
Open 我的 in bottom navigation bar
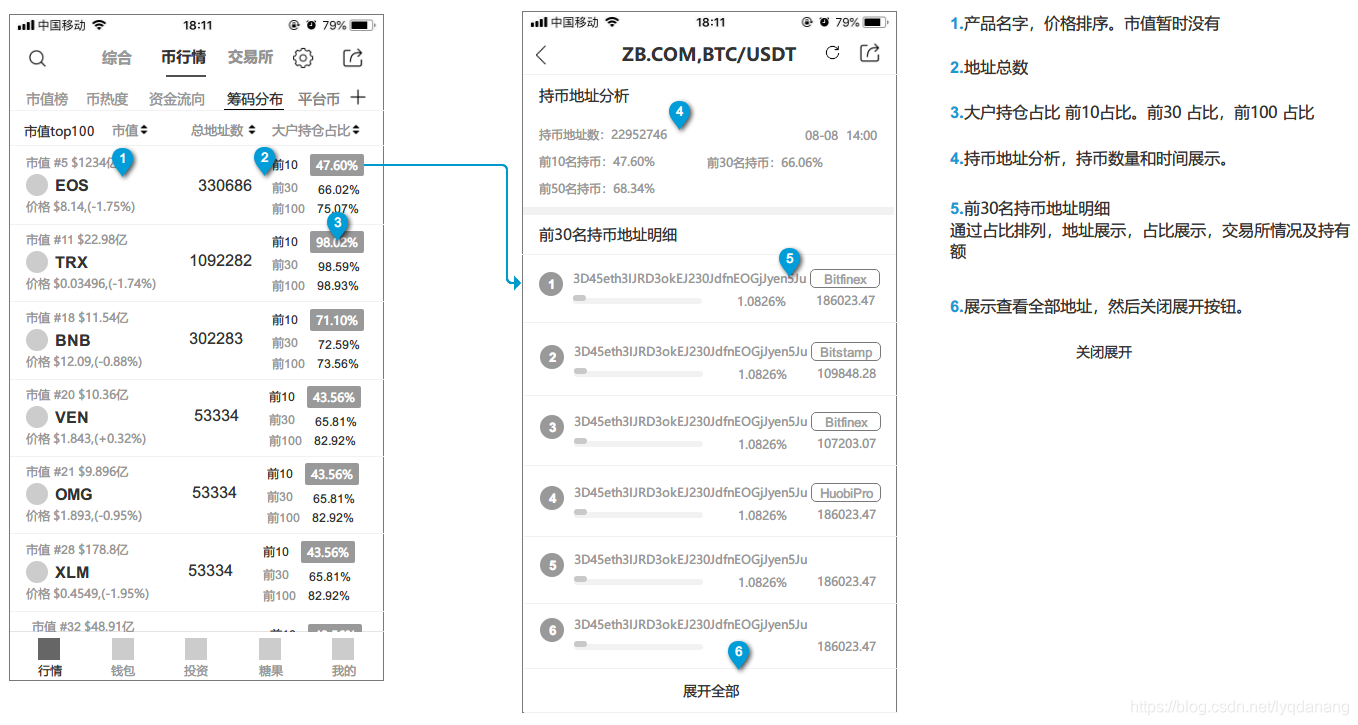[344, 658]
